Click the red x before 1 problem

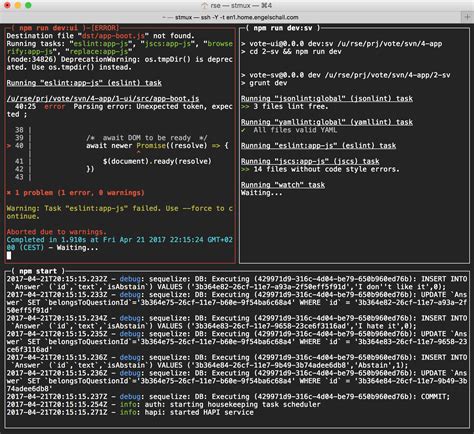[9, 193]
